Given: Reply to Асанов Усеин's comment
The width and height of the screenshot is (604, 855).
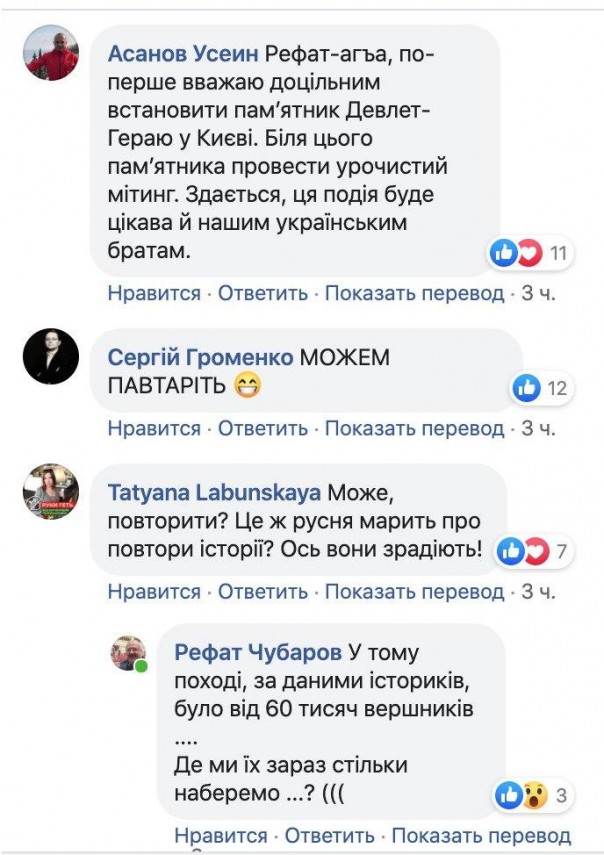Looking at the screenshot, I should tap(263, 293).
